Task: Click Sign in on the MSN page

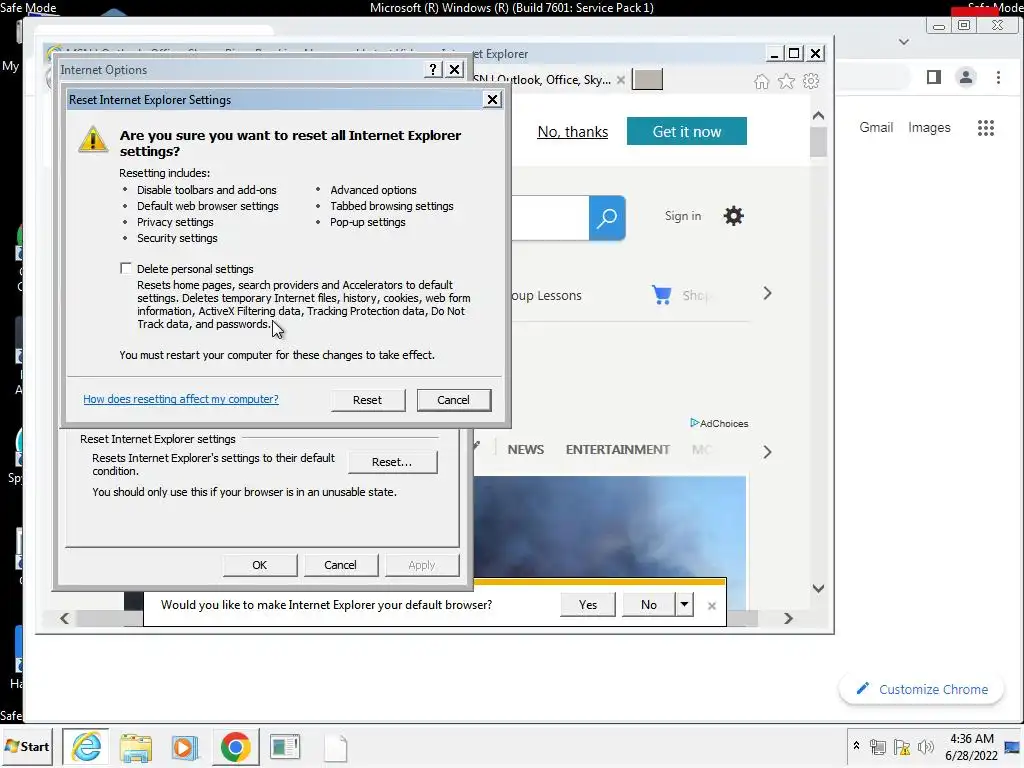Action: (x=682, y=216)
